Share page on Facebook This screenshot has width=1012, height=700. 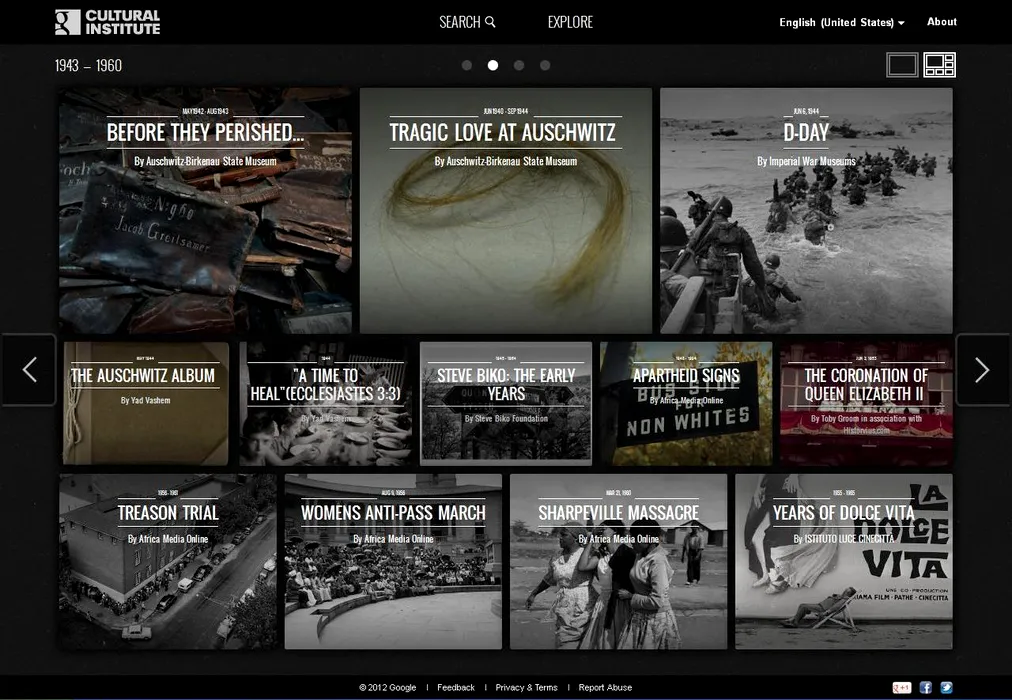pyautogui.click(x=926, y=688)
